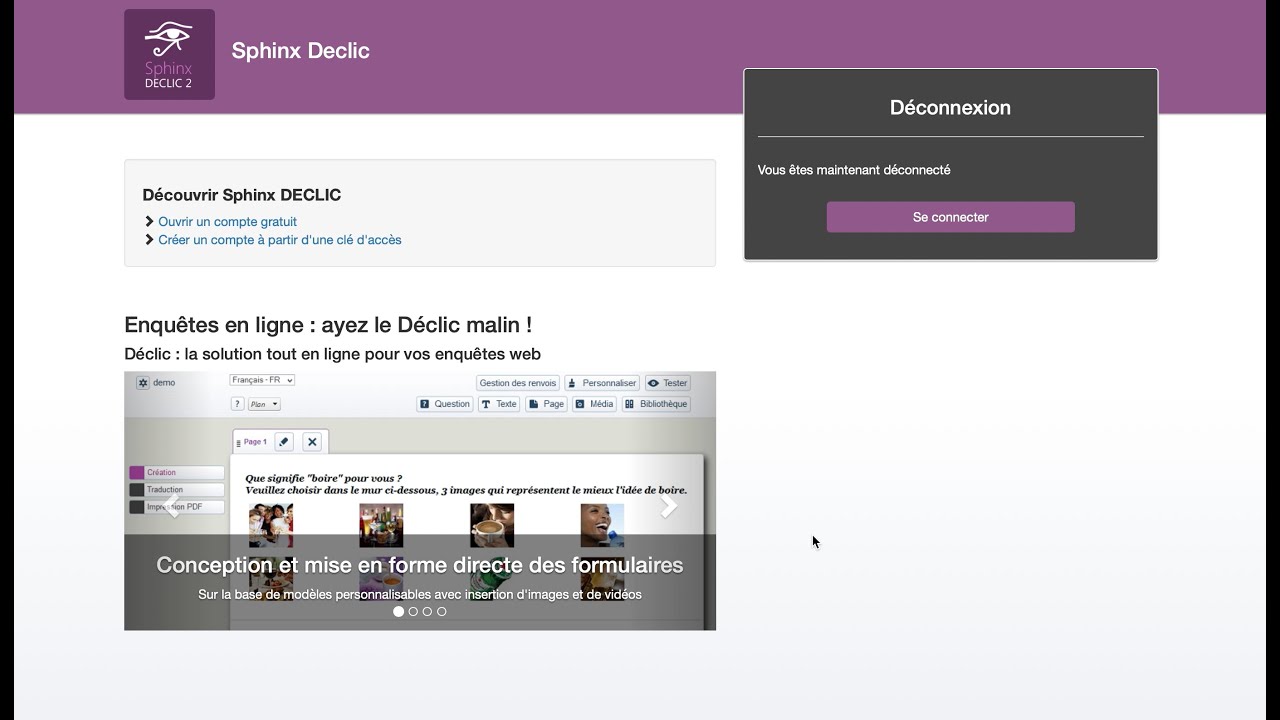Open 'Créer un compte à partir d'une clé d'accès'

tap(279, 240)
